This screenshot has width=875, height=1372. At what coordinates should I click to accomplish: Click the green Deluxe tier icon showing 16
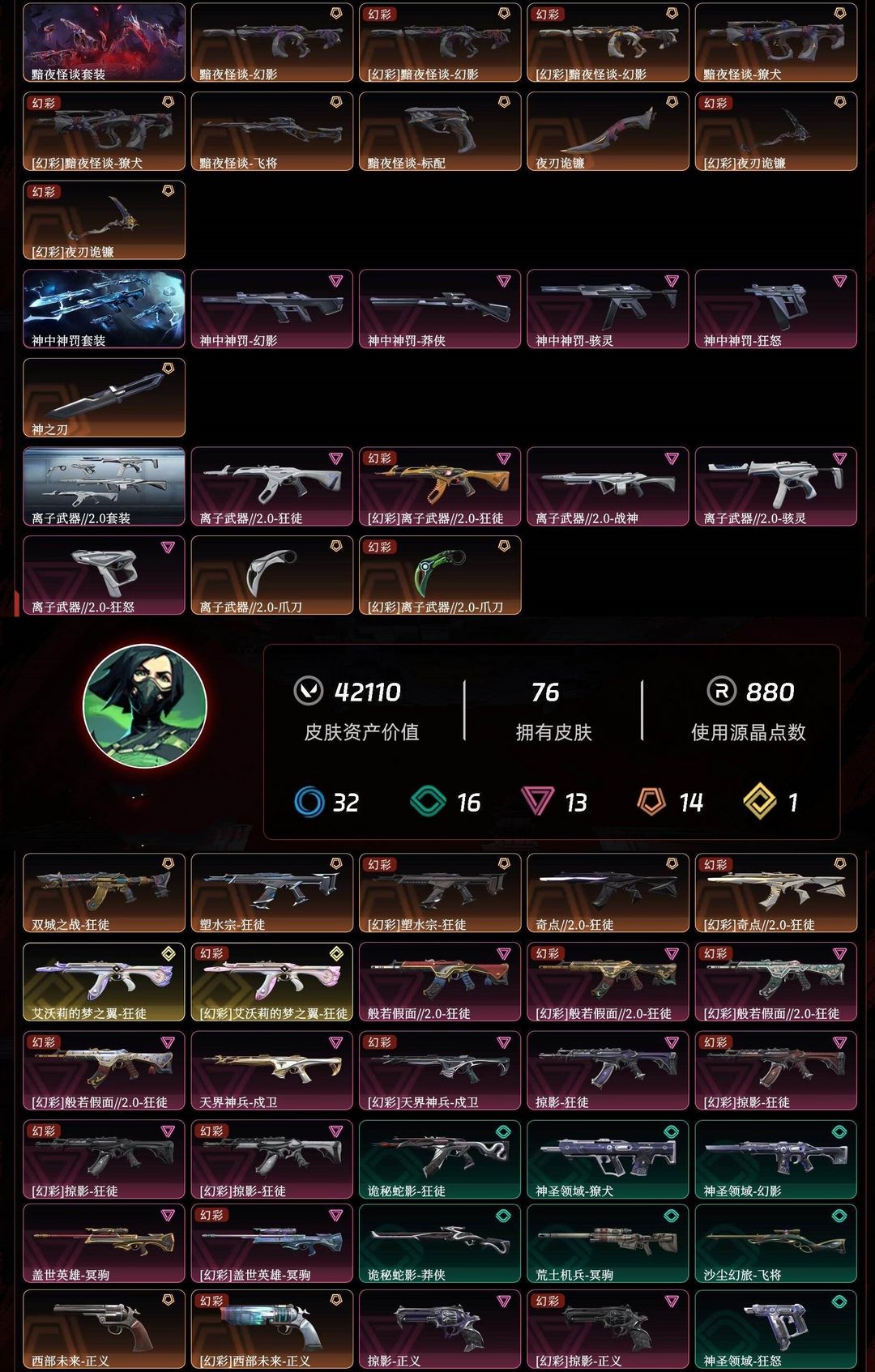coord(428,802)
